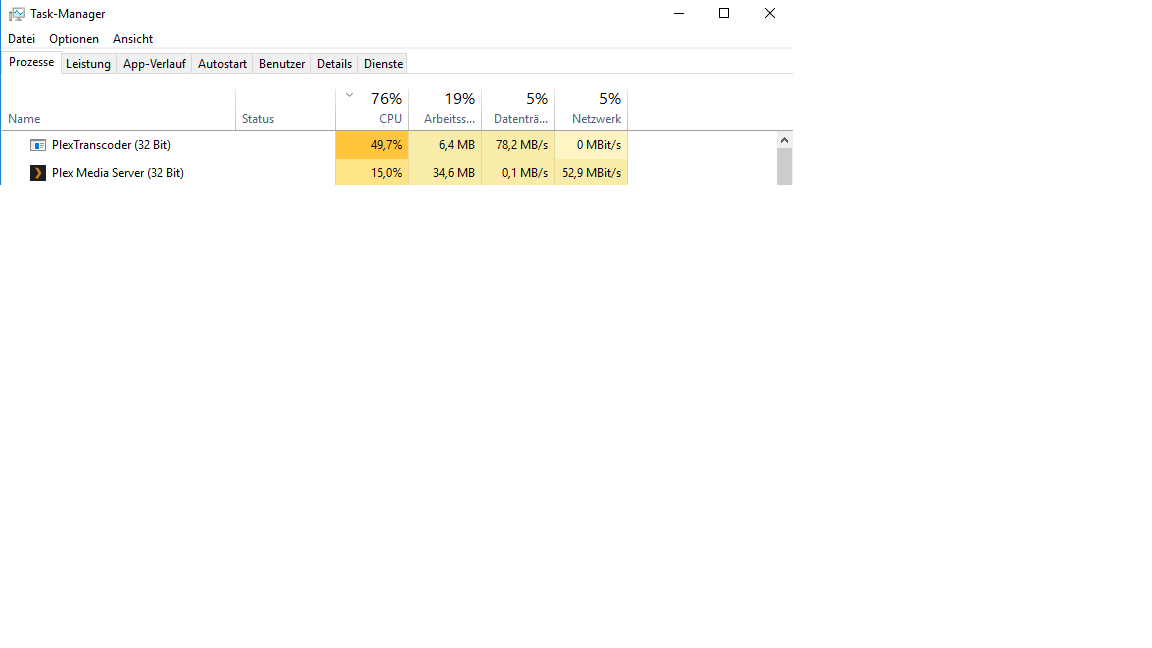The width and height of the screenshot is (1152, 648).
Task: Click the 0 MBit/s network cell
Action: pos(591,145)
